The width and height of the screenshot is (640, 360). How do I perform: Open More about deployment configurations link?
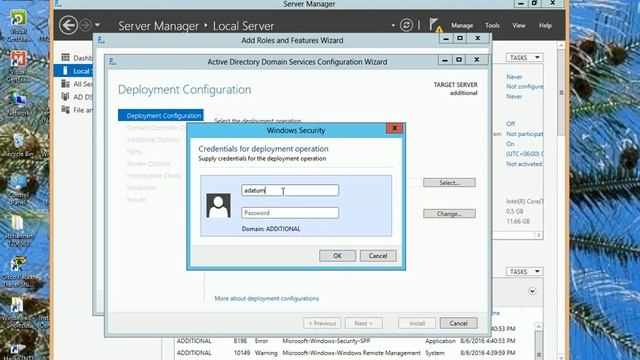pos(267,298)
